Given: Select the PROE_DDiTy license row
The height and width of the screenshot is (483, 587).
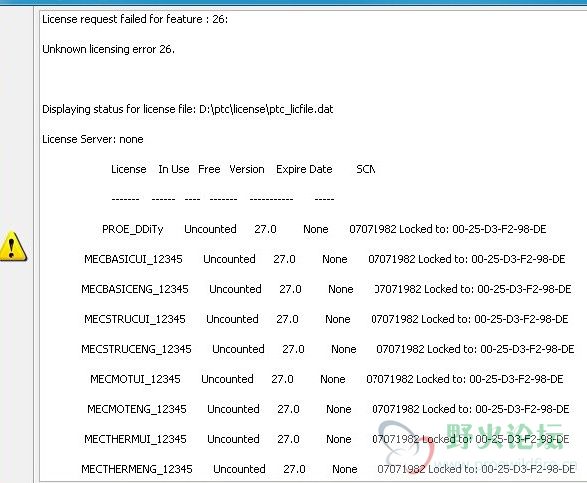Looking at the screenshot, I should [324, 229].
